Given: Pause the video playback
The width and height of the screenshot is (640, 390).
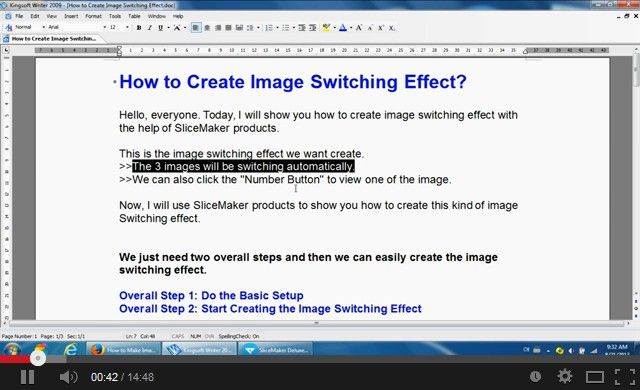Looking at the screenshot, I should [x=27, y=377].
